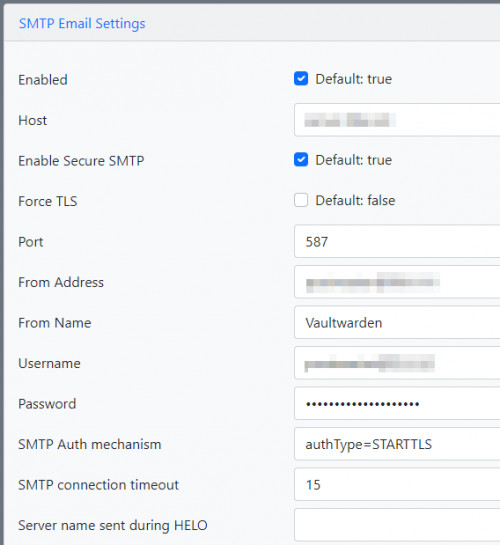Click into the Username input box
500x545 pixels.
point(397,363)
